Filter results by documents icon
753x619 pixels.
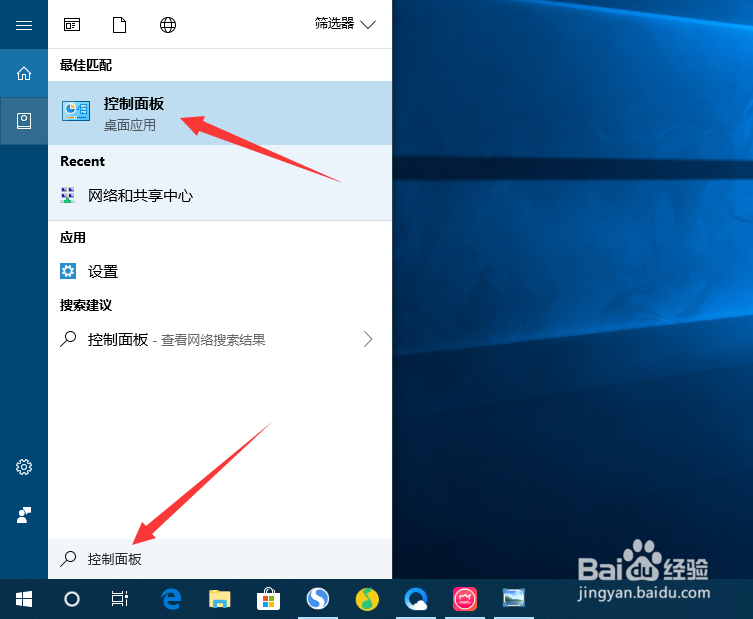[119, 24]
